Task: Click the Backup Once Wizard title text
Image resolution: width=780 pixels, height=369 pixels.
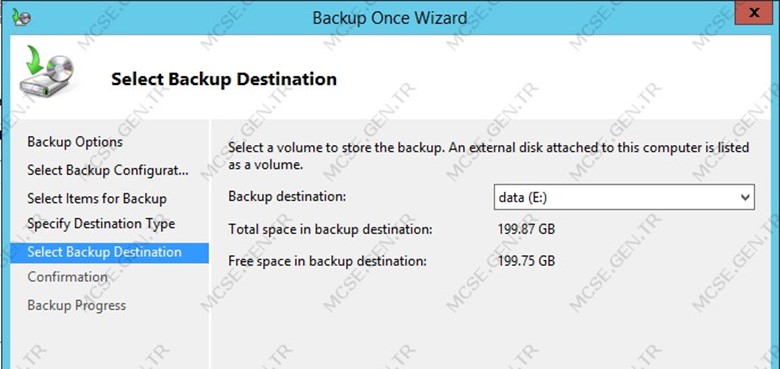Action: (x=390, y=18)
